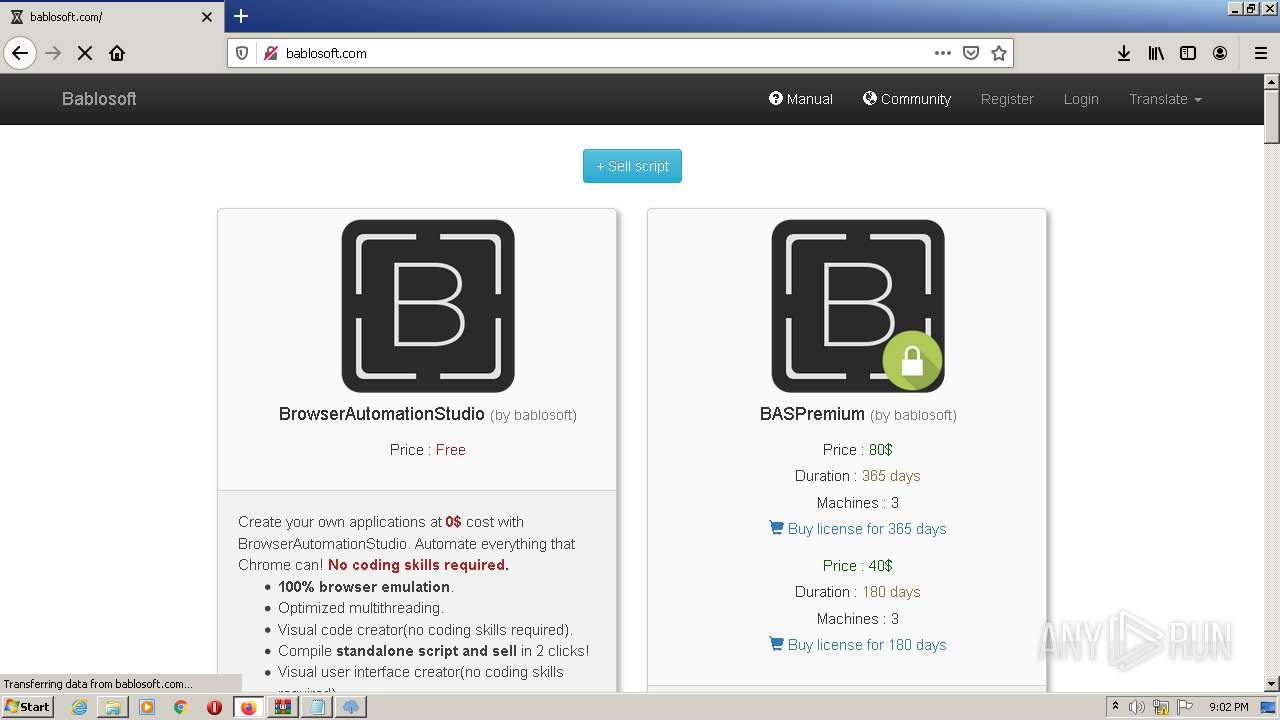Go to the Register page
This screenshot has height=720, width=1280.
1007,99
